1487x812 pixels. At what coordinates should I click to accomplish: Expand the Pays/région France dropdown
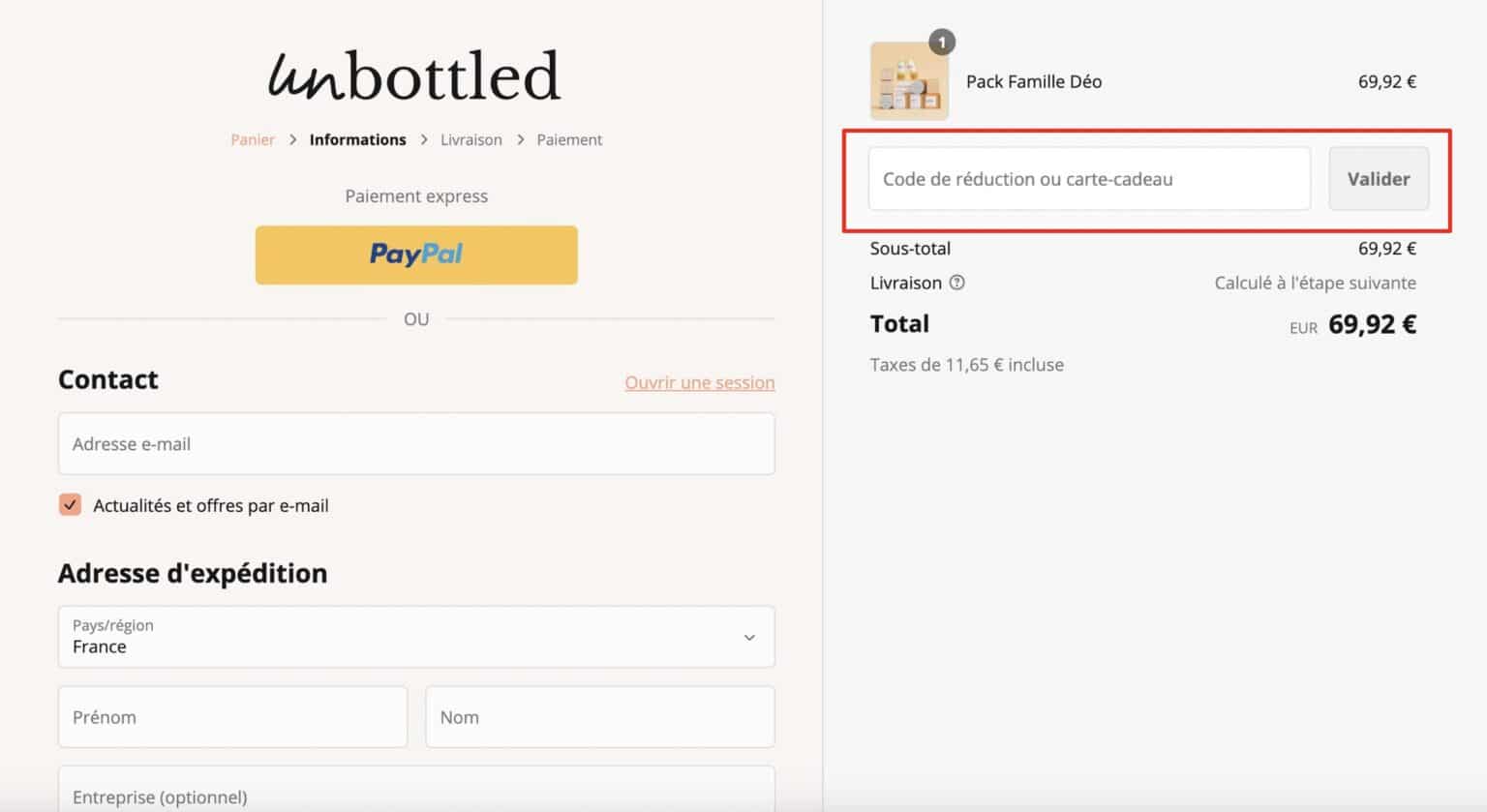(x=416, y=637)
